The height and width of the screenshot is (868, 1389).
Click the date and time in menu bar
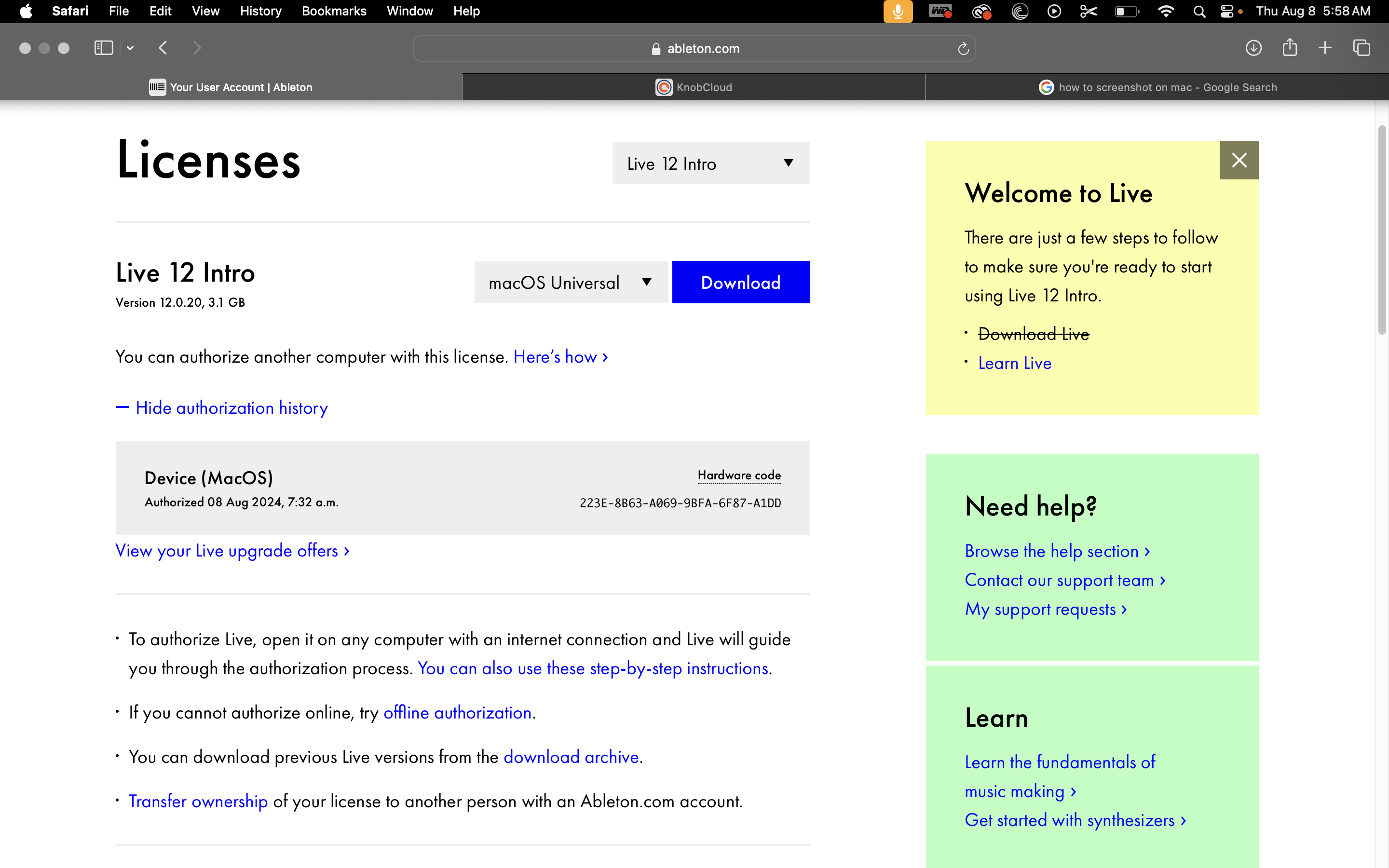click(x=1313, y=11)
